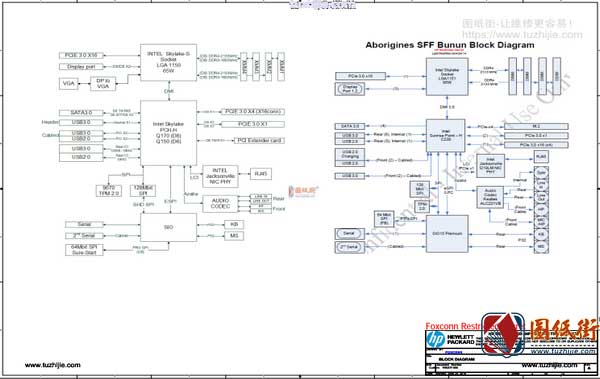Click the red tuzhijie diamond logo
The width and height of the screenshot is (600, 379).
click(504, 334)
